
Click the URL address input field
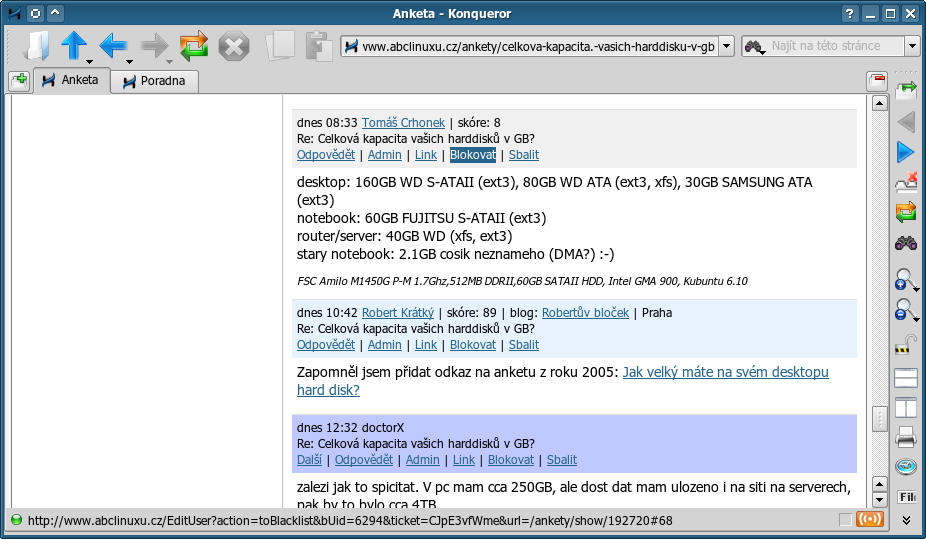[x=538, y=46]
